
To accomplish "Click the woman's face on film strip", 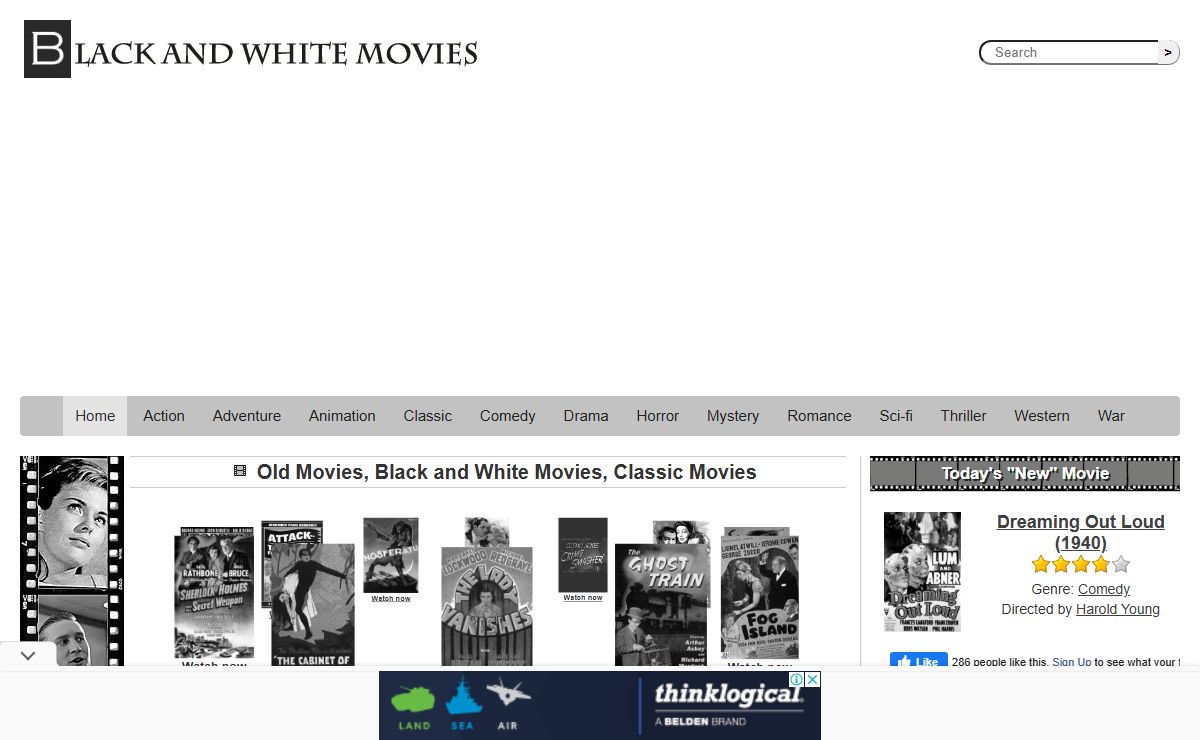I will [x=72, y=524].
